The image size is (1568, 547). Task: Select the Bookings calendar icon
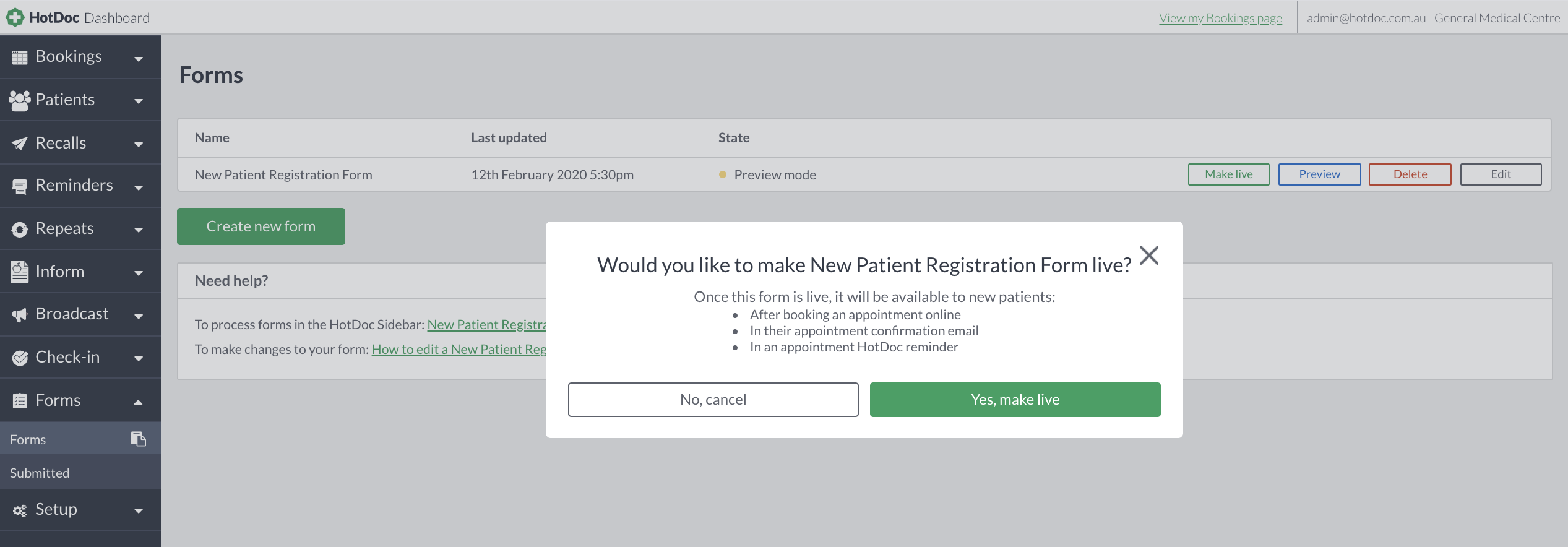pyautogui.click(x=19, y=56)
